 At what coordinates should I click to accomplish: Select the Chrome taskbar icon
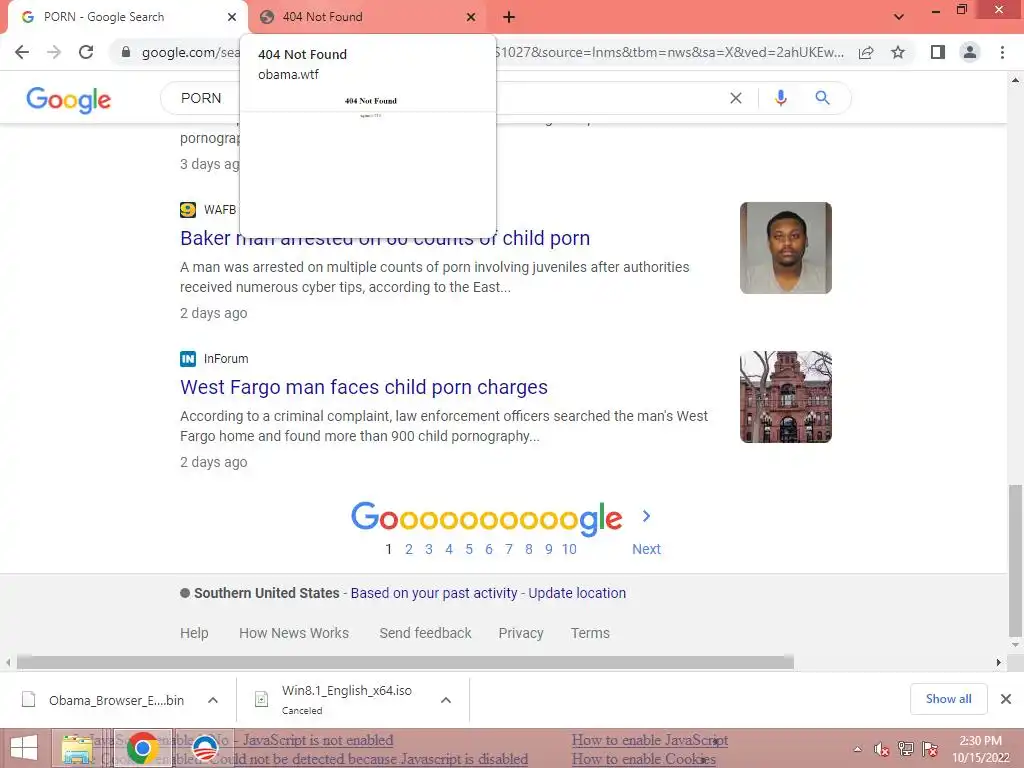click(x=142, y=748)
